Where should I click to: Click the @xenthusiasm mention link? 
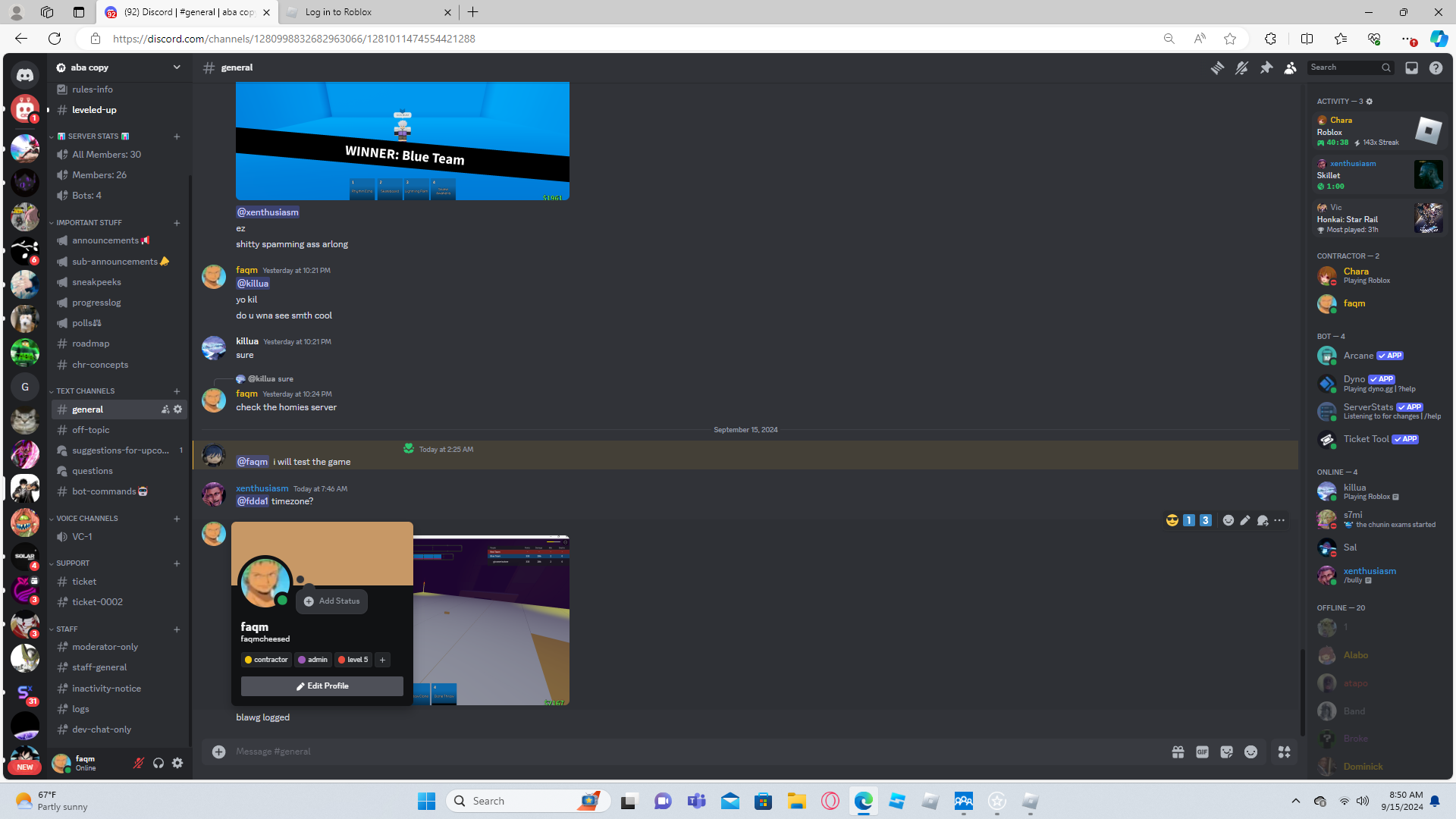pyautogui.click(x=268, y=212)
